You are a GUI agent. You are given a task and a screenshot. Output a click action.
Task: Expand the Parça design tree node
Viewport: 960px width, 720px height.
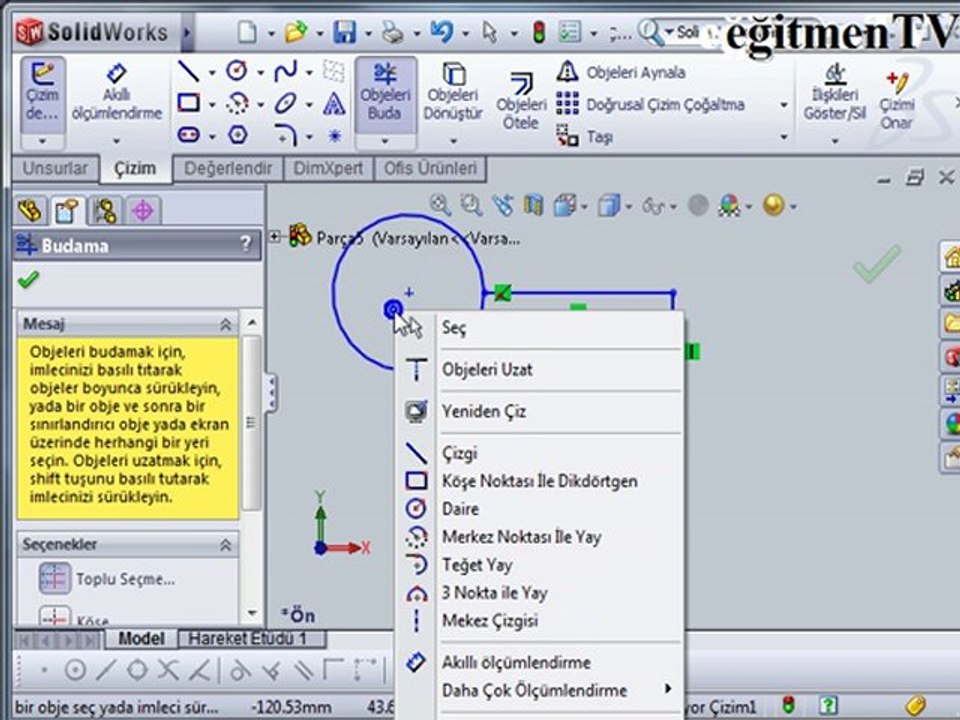tap(275, 236)
